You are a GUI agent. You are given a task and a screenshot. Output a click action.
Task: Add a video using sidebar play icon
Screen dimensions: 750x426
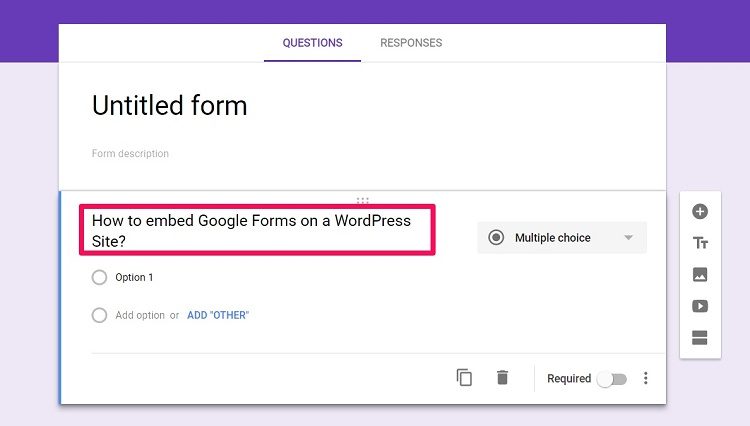(700, 306)
